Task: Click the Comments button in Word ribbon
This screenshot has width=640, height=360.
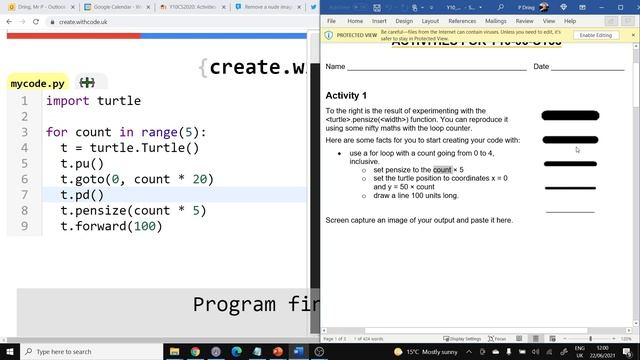Action: (628, 21)
